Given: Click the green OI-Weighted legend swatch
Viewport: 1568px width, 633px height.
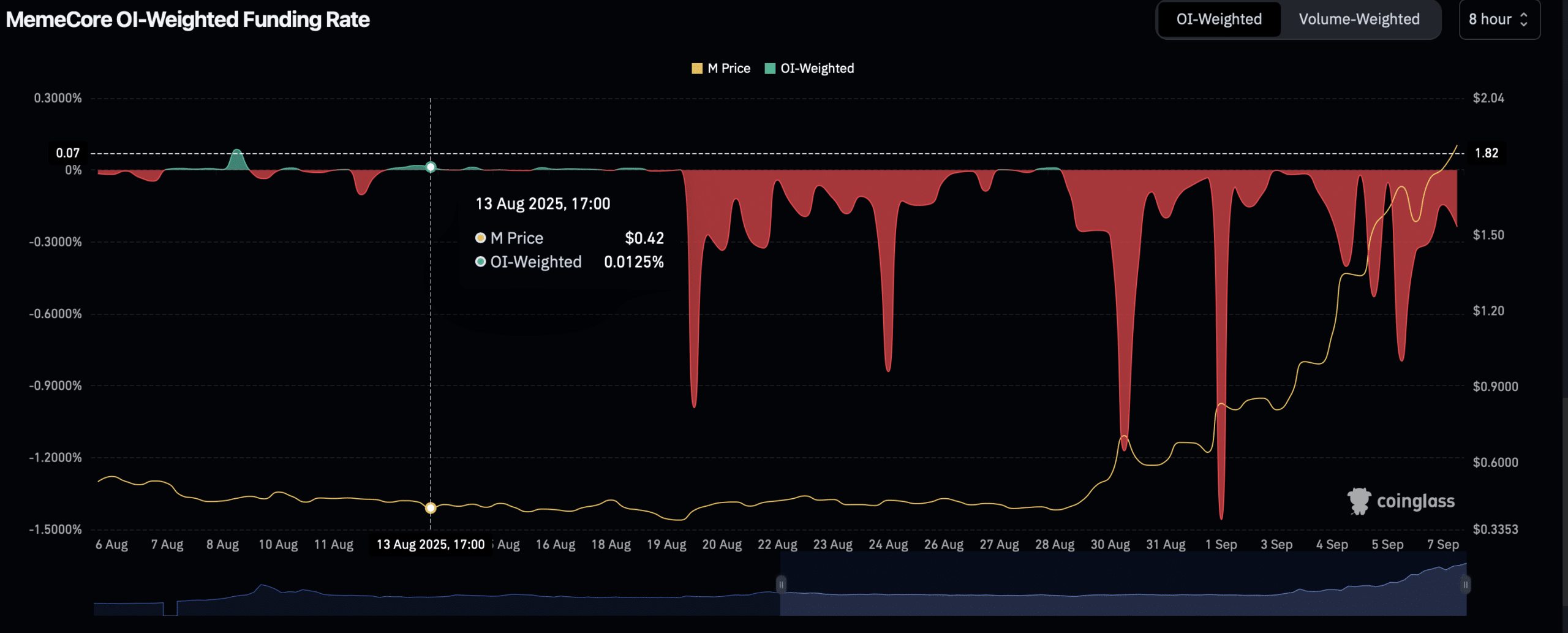Looking at the screenshot, I should click(x=770, y=69).
